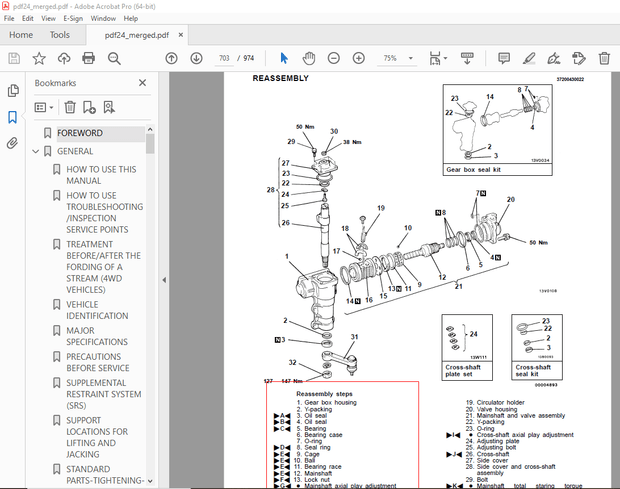Toggle the Bookmarks panel icon in the left strip
This screenshot has width=620, height=489.
(13, 117)
